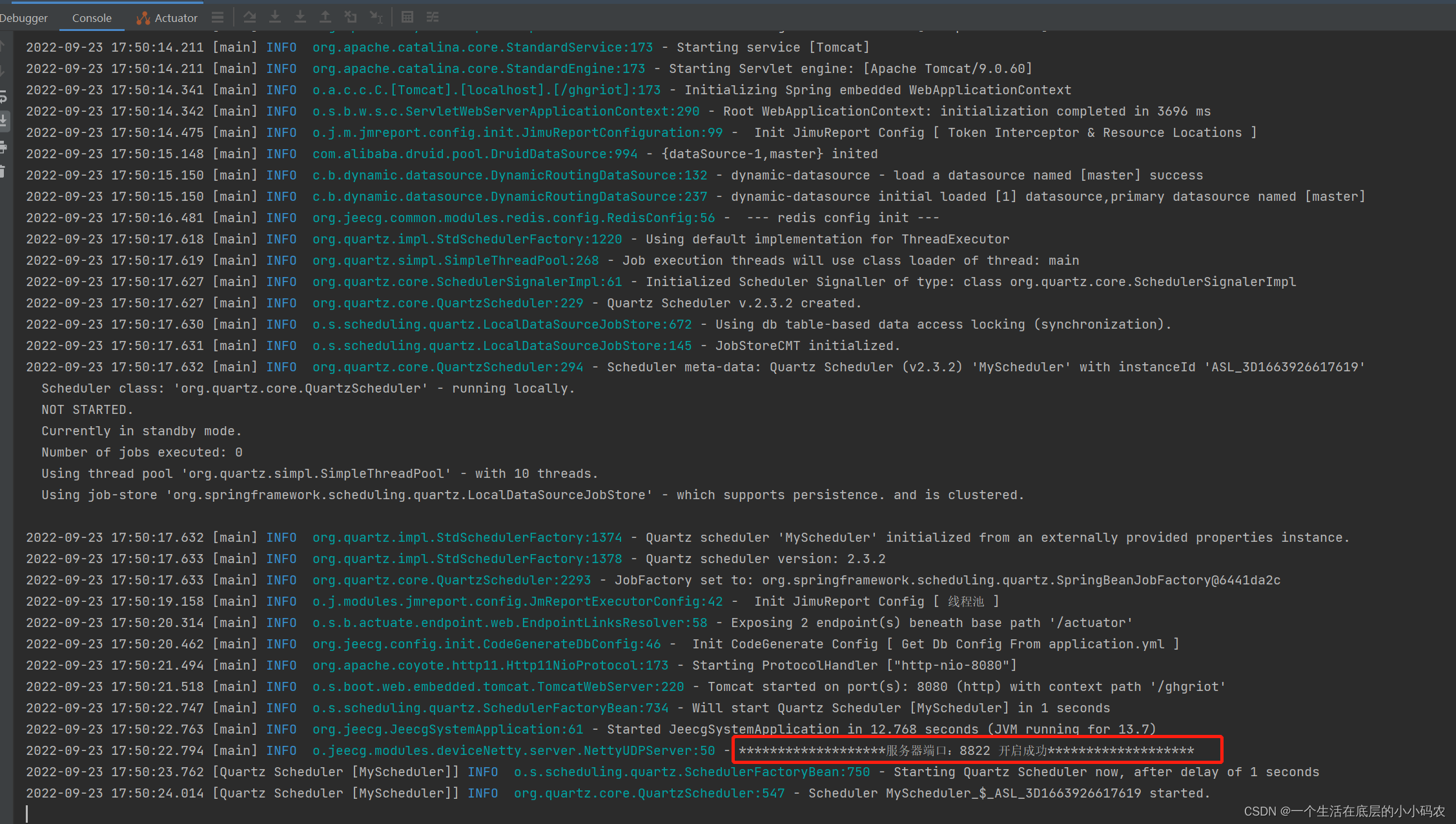Switch to the Debugger tab
1456x824 pixels.
24,18
